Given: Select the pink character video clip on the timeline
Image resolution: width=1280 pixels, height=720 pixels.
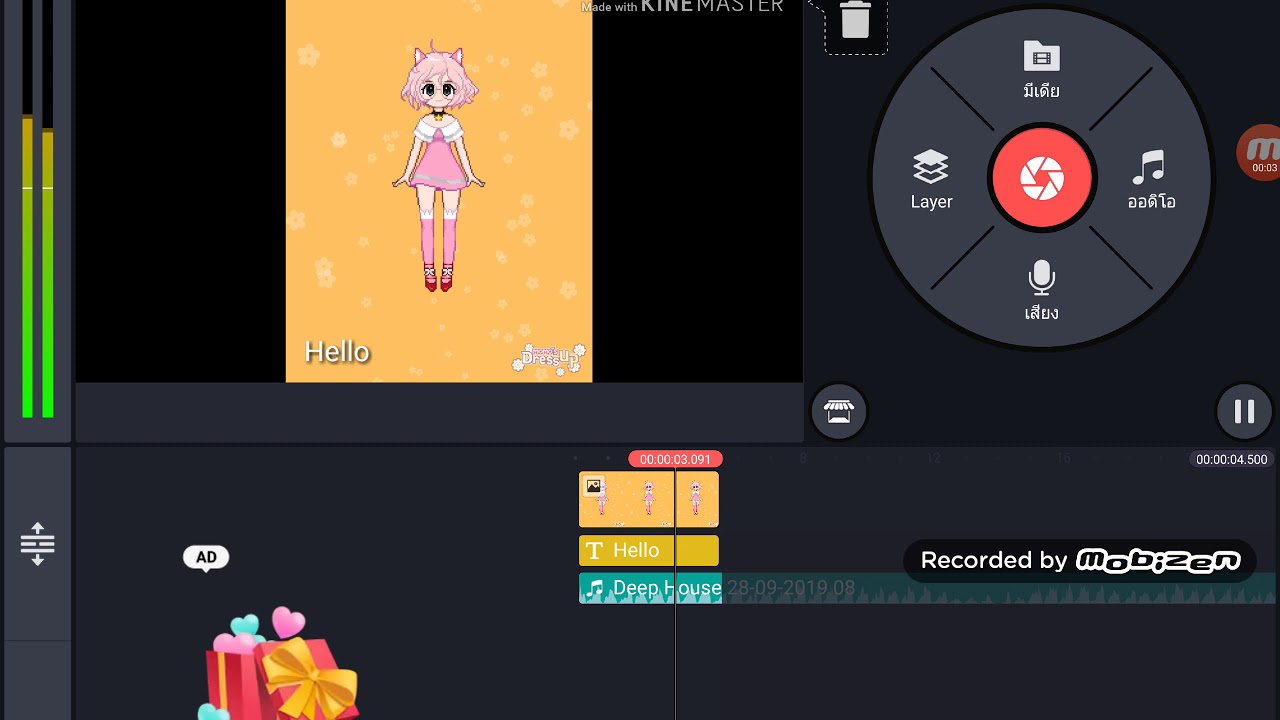Looking at the screenshot, I should (649, 499).
